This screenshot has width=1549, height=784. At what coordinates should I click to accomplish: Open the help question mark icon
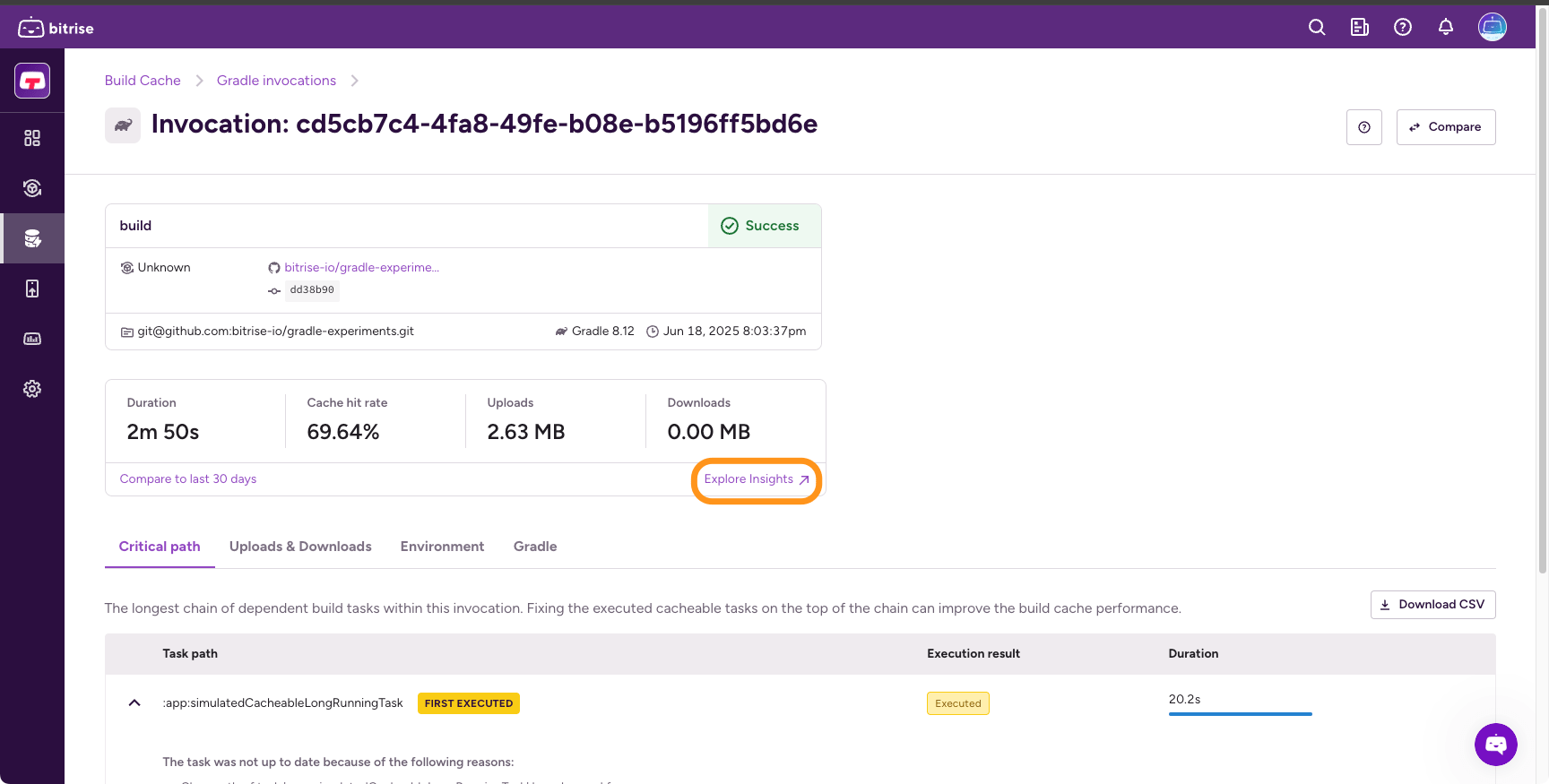[x=1402, y=27]
